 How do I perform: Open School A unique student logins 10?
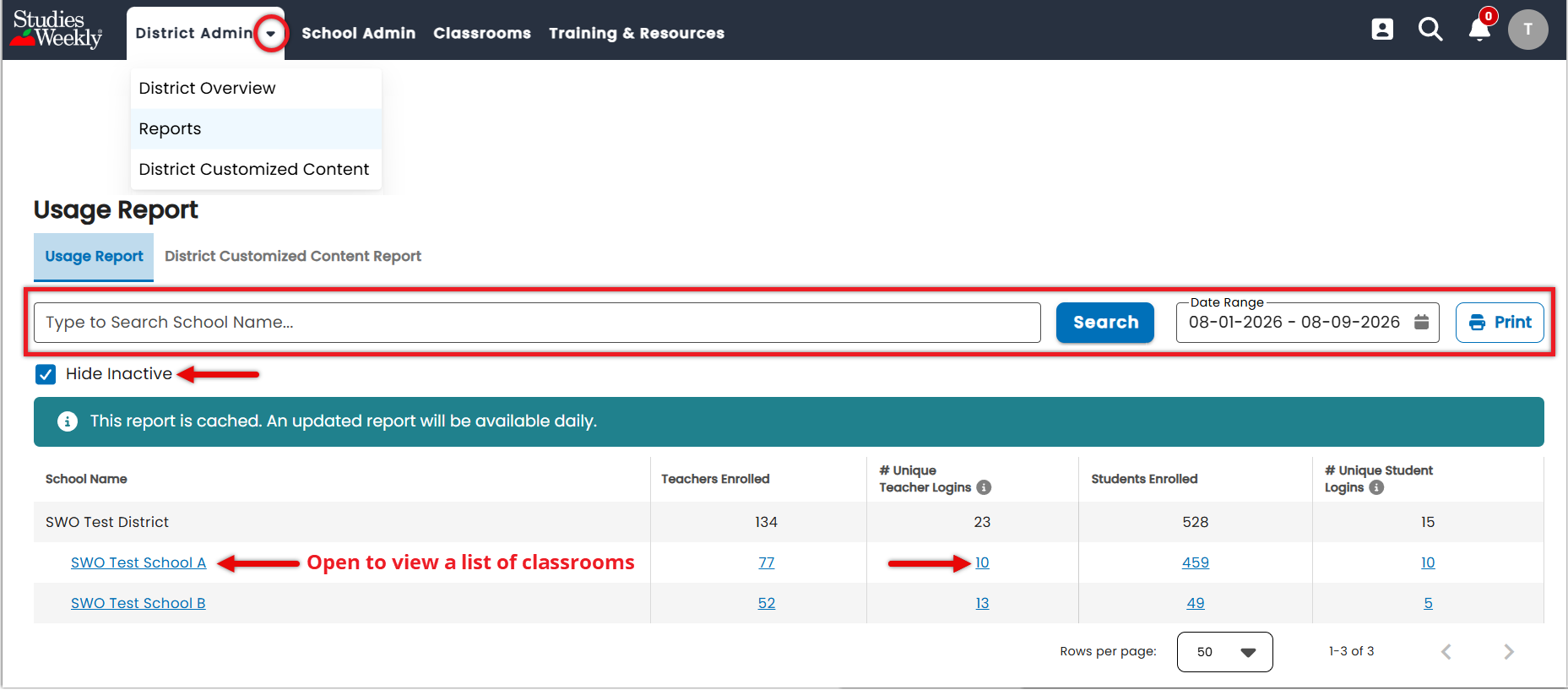point(1428,563)
